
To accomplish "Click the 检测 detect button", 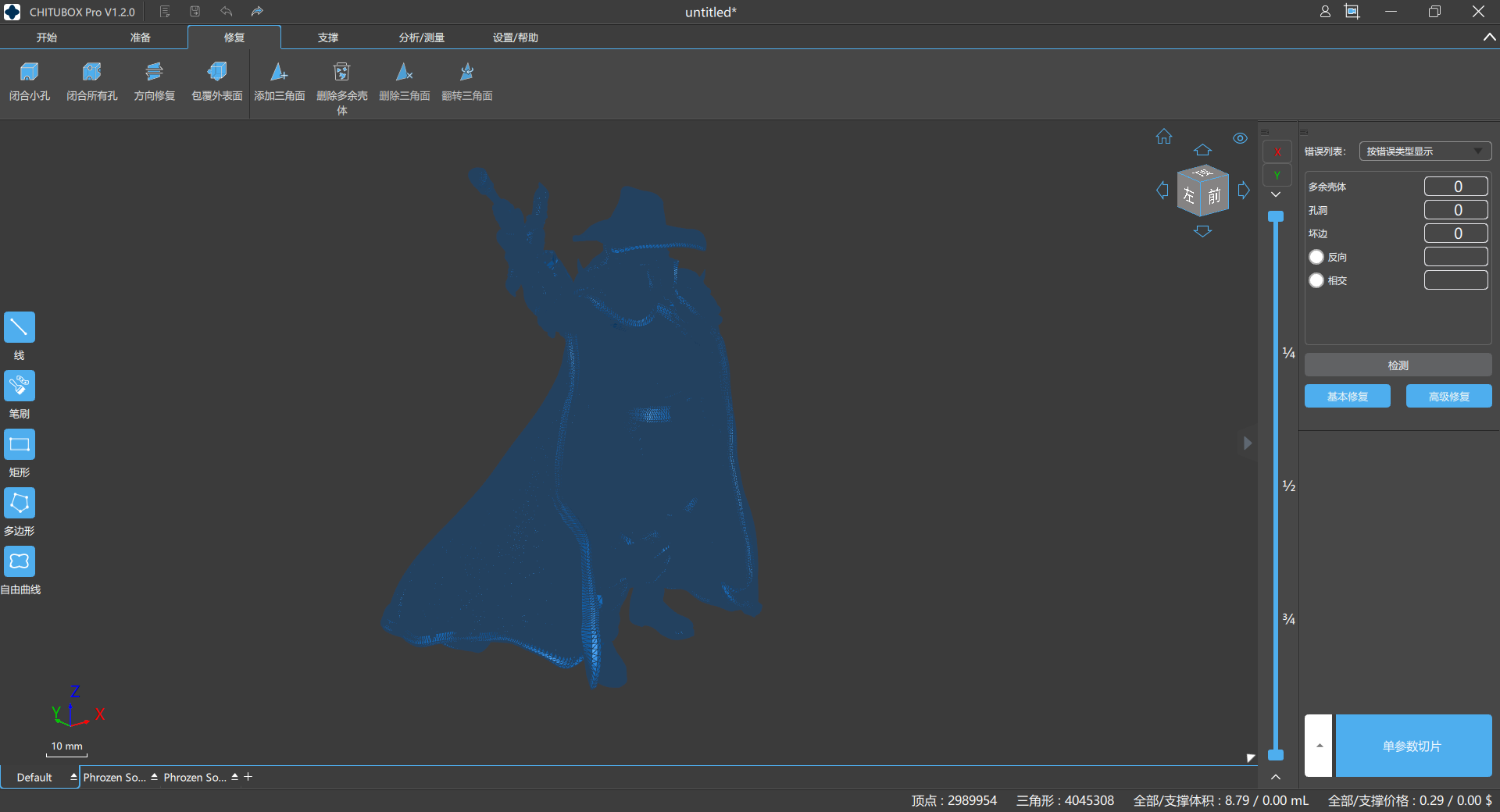I will click(1398, 365).
